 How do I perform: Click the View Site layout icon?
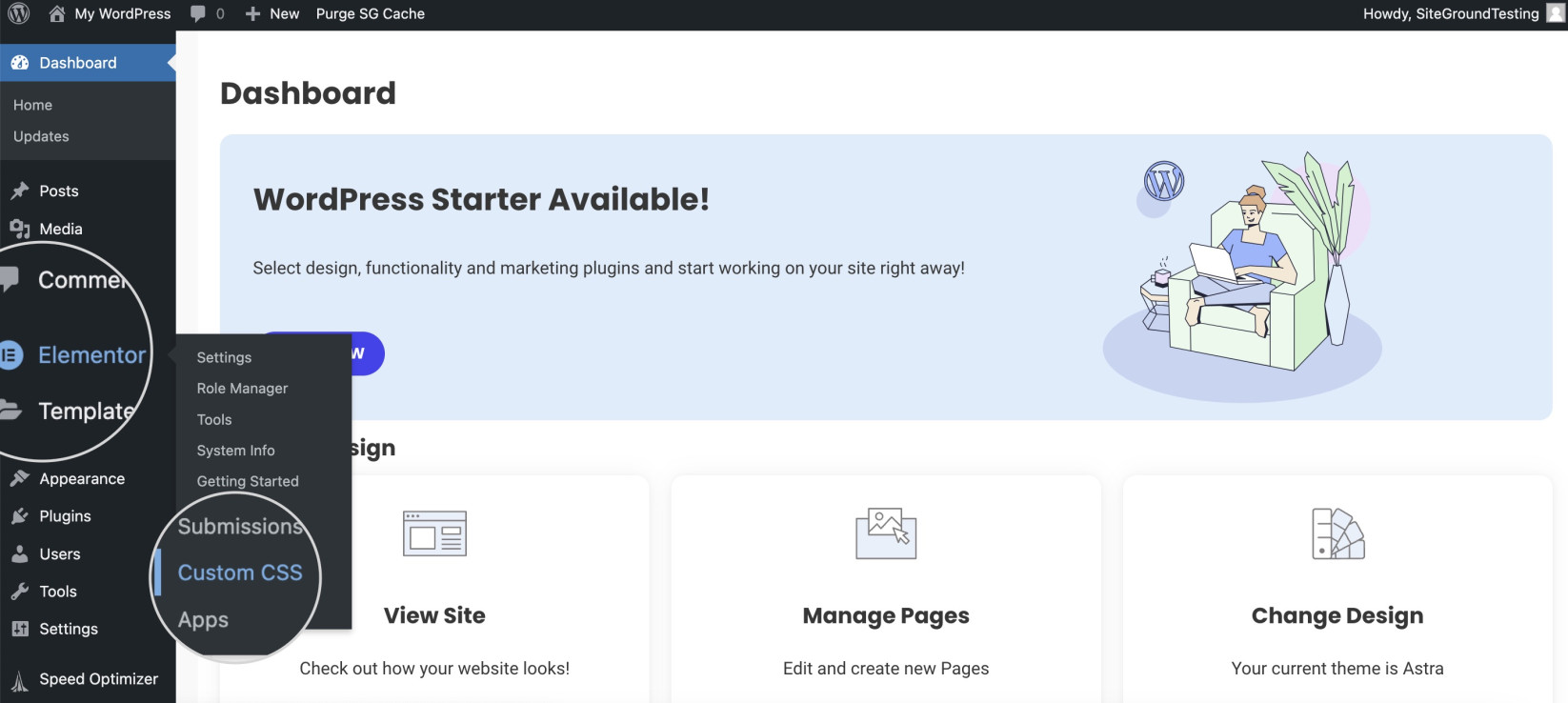434,533
